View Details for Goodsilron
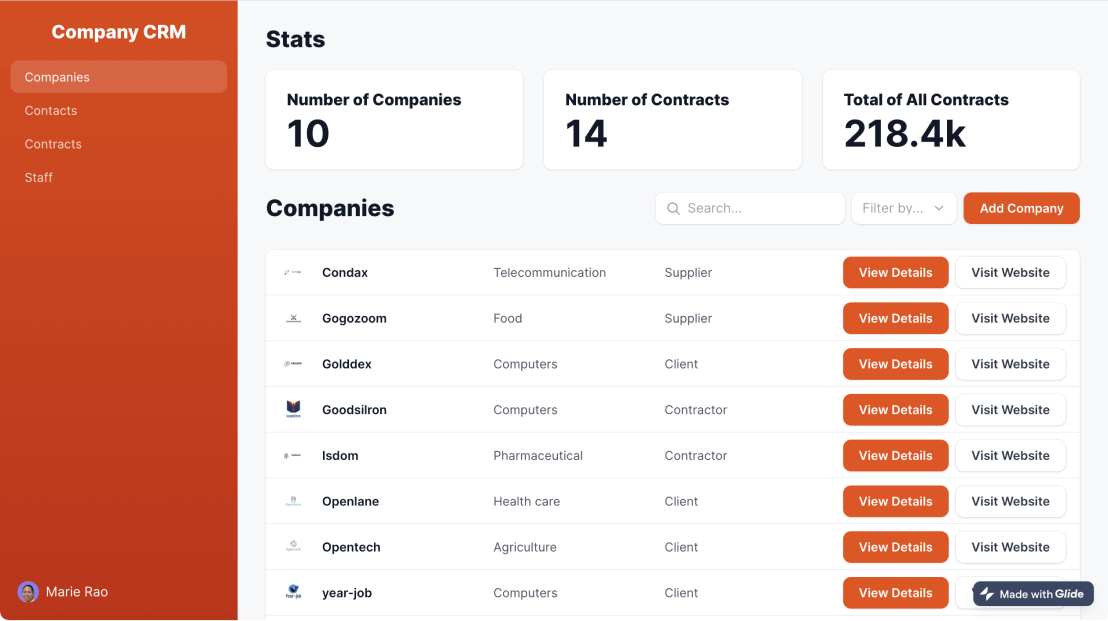This screenshot has height=621, width=1108. pyautogui.click(x=895, y=409)
